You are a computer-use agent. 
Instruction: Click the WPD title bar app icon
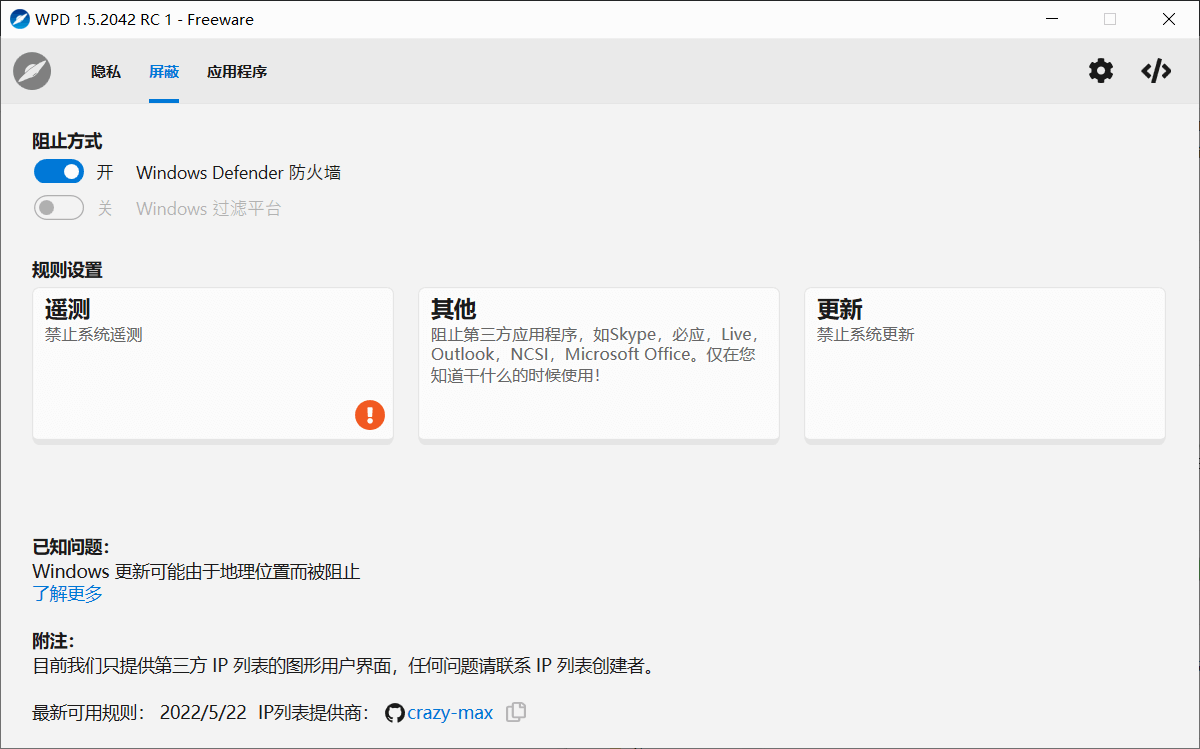click(x=19, y=19)
